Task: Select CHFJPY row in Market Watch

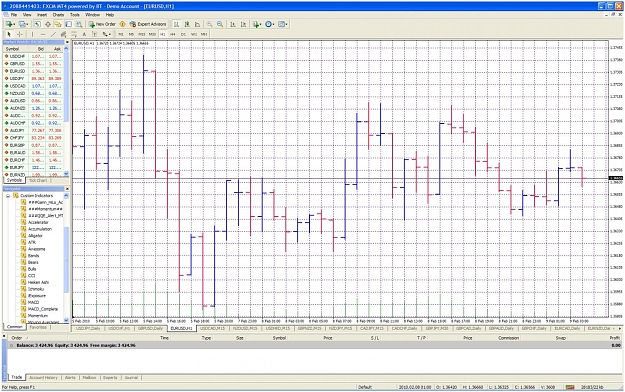Action: [33, 138]
